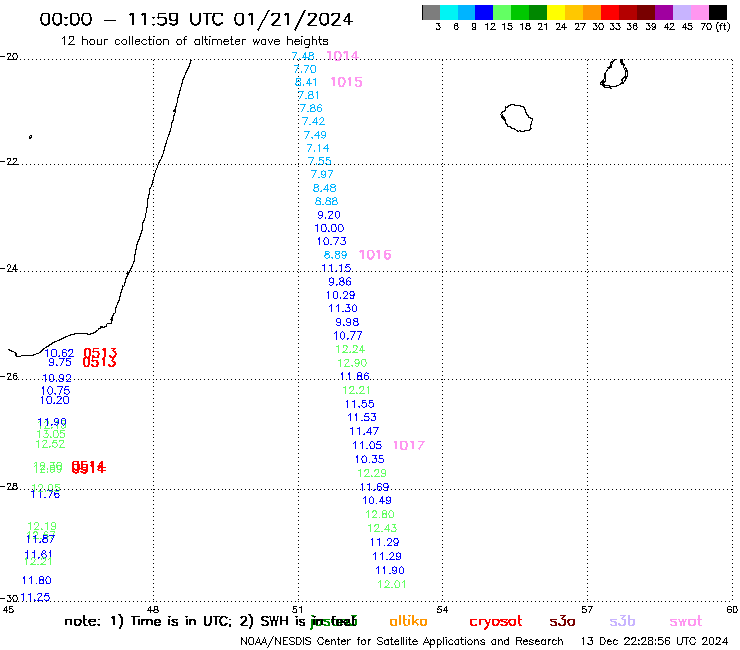Click the wave height value 7.14
This screenshot has height=650, width=740.
tap(318, 148)
